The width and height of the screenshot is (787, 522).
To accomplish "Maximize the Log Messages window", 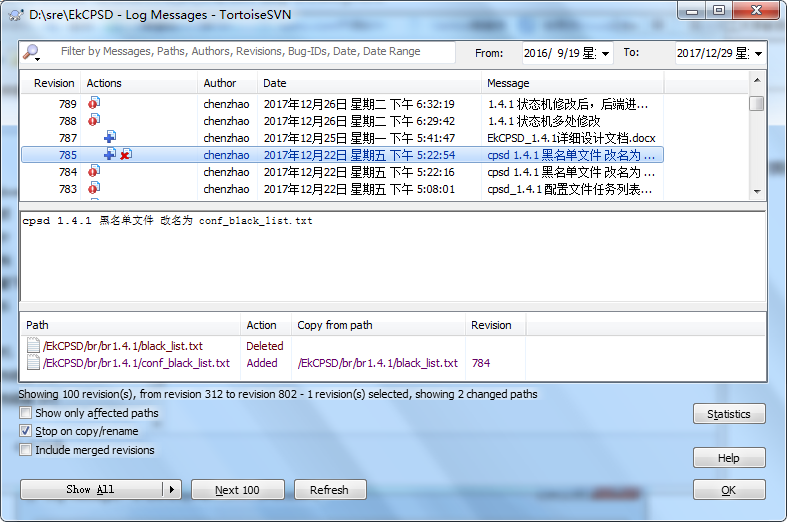I will tap(719, 10).
